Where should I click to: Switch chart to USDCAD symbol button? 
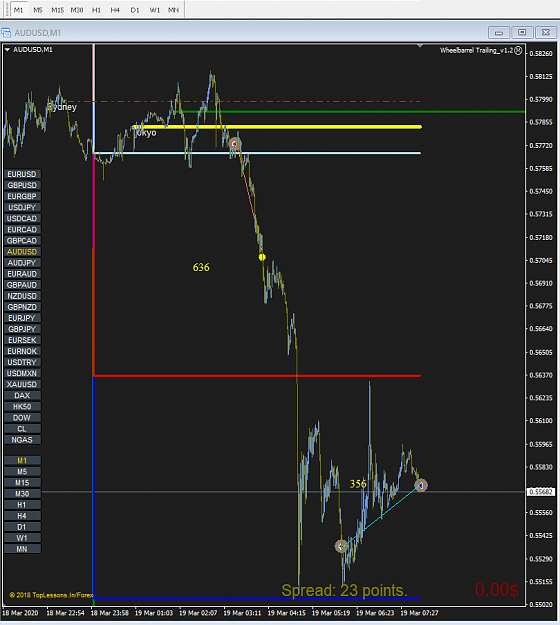click(x=22, y=218)
